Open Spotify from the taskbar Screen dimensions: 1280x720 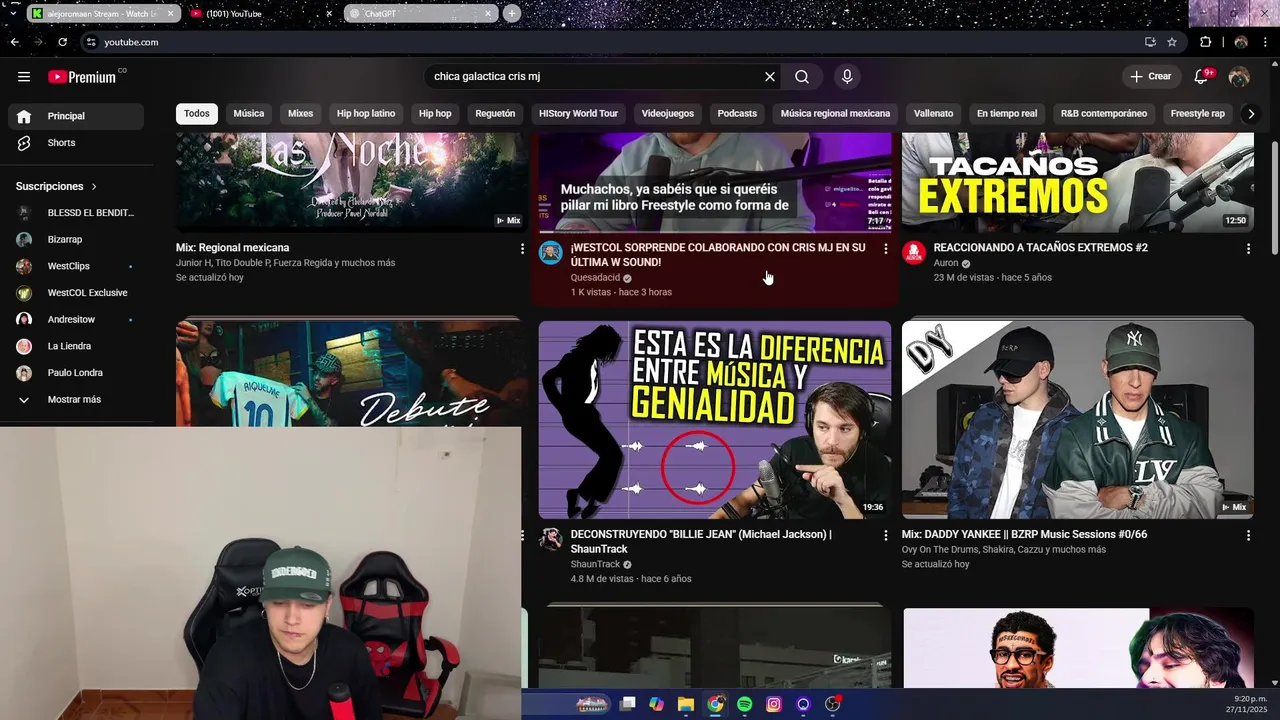click(744, 705)
